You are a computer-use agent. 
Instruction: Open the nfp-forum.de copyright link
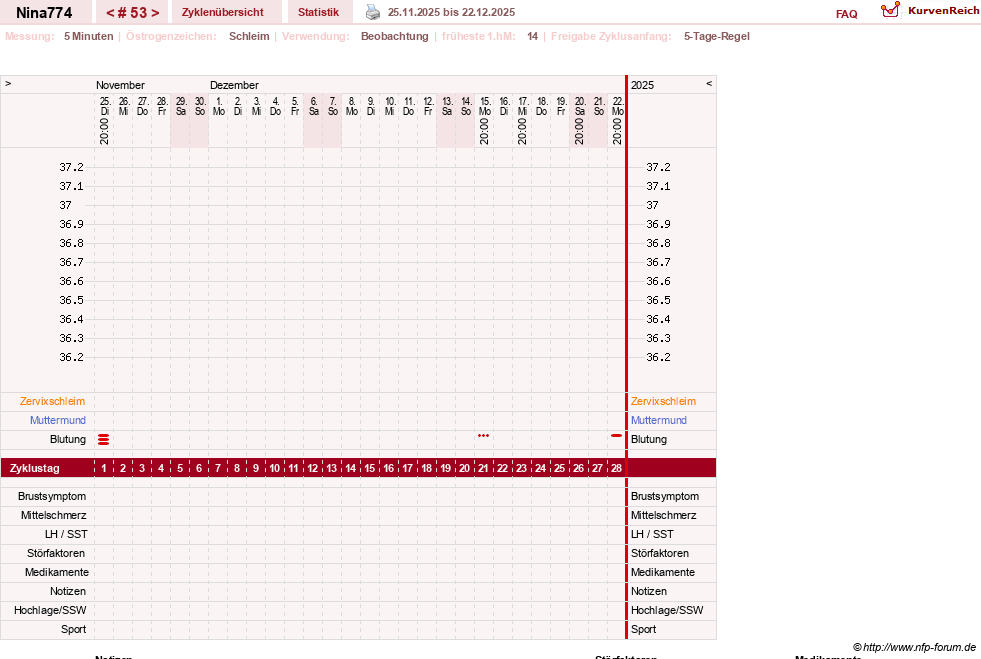point(914,647)
